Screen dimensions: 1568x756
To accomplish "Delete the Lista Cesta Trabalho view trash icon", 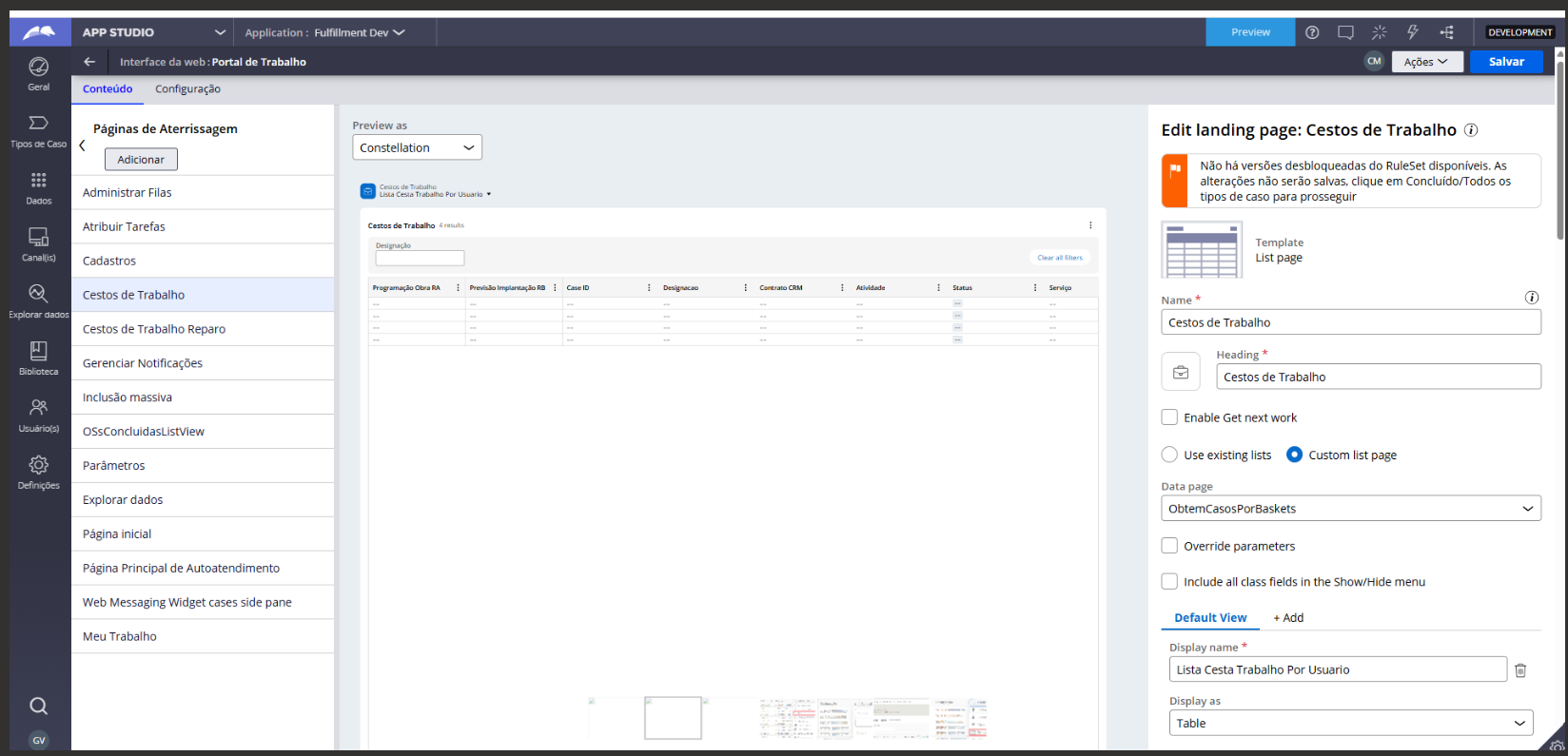I will tap(1520, 670).
